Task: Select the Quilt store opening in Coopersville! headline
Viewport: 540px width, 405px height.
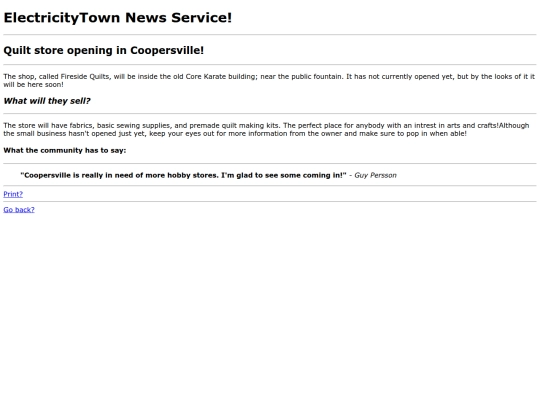Action: point(104,50)
